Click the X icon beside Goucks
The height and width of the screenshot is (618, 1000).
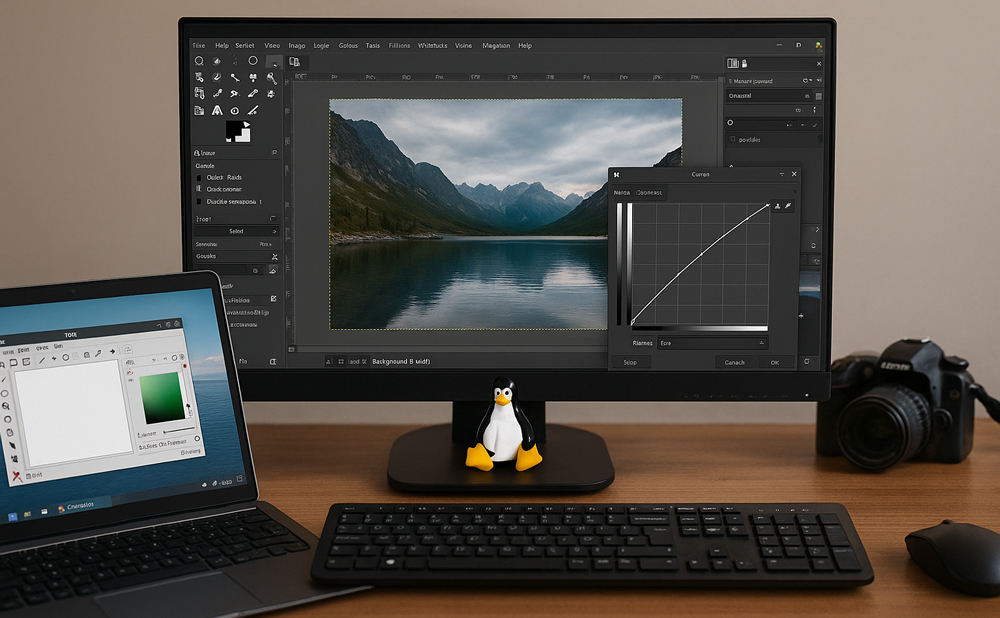click(274, 256)
